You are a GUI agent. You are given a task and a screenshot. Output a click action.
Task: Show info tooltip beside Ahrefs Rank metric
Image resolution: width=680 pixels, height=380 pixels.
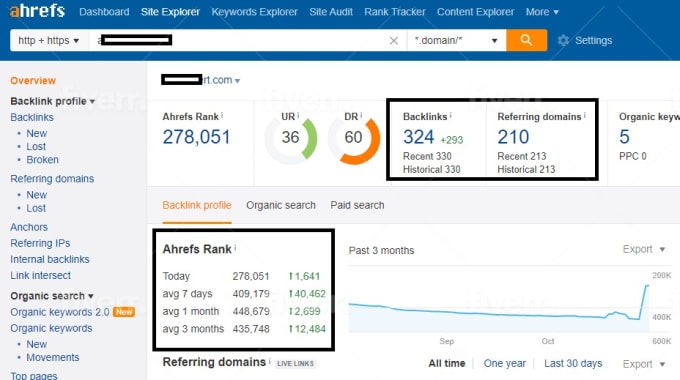coord(222,115)
